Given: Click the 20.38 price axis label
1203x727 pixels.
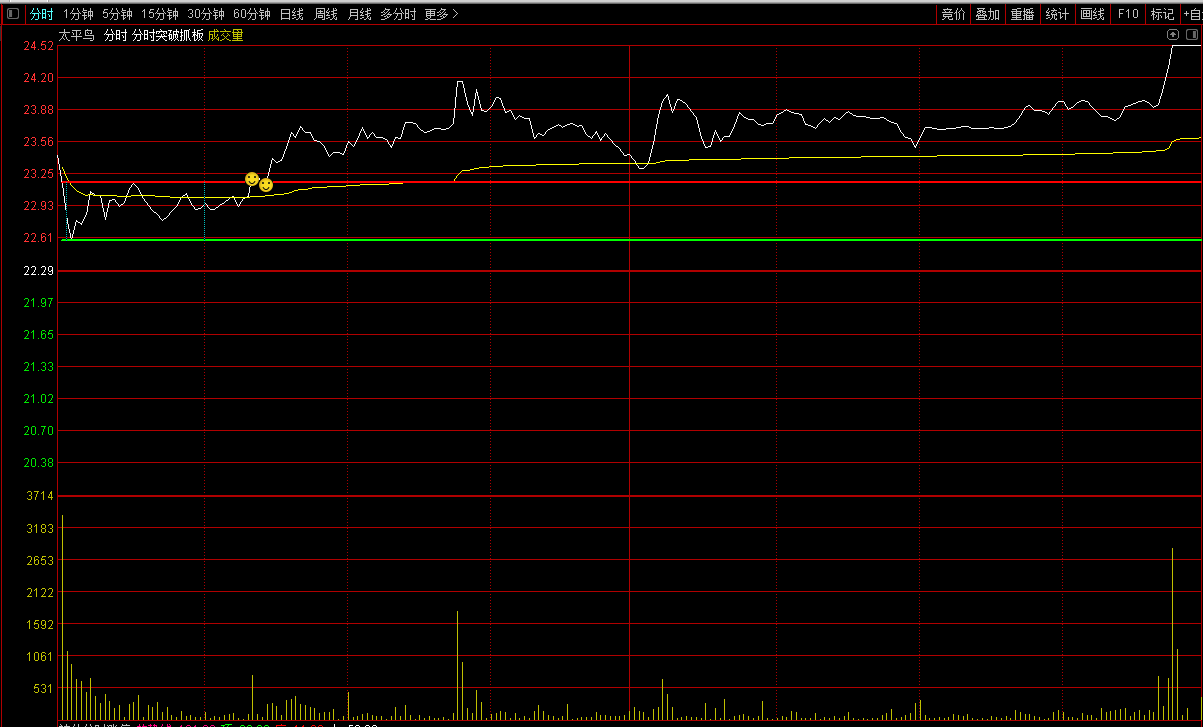Looking at the screenshot, I should 39,463.
